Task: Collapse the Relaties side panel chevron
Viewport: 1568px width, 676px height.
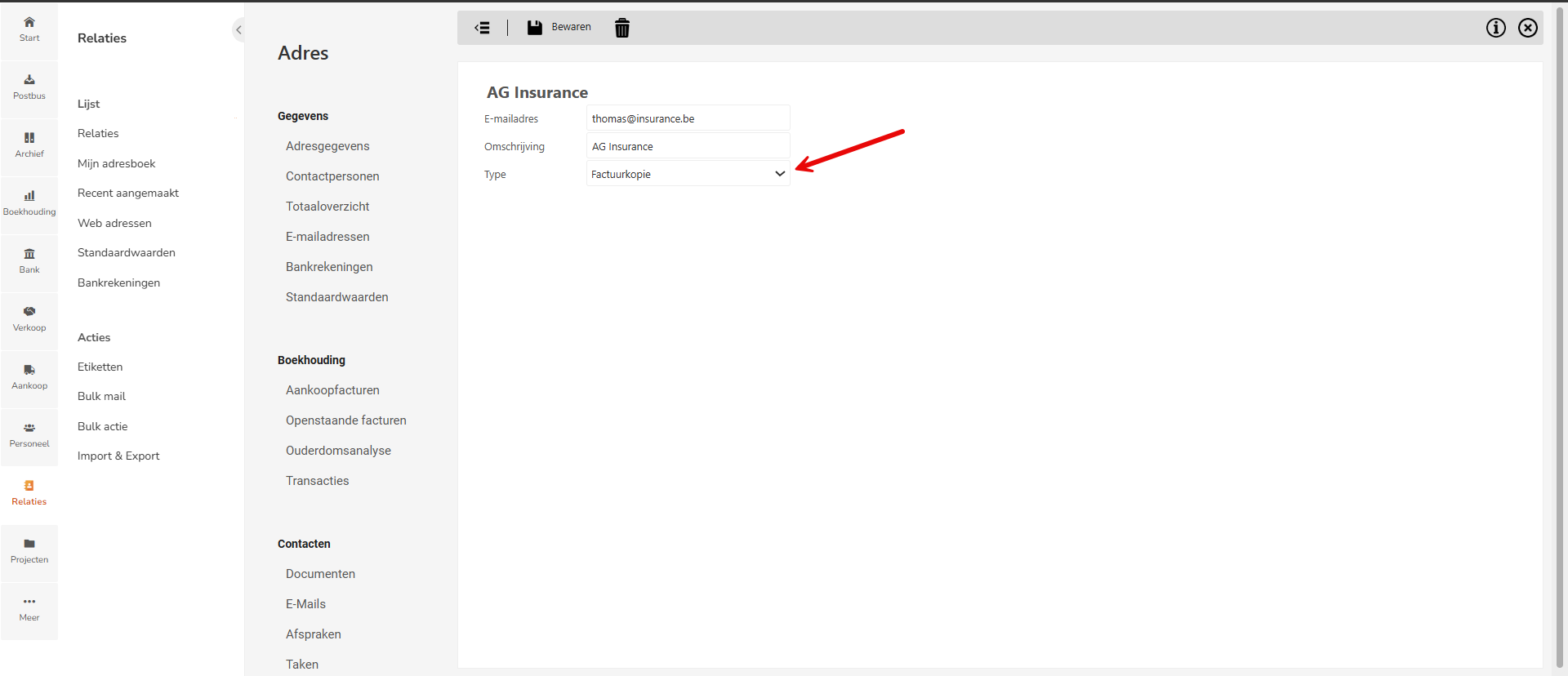Action: point(238,30)
